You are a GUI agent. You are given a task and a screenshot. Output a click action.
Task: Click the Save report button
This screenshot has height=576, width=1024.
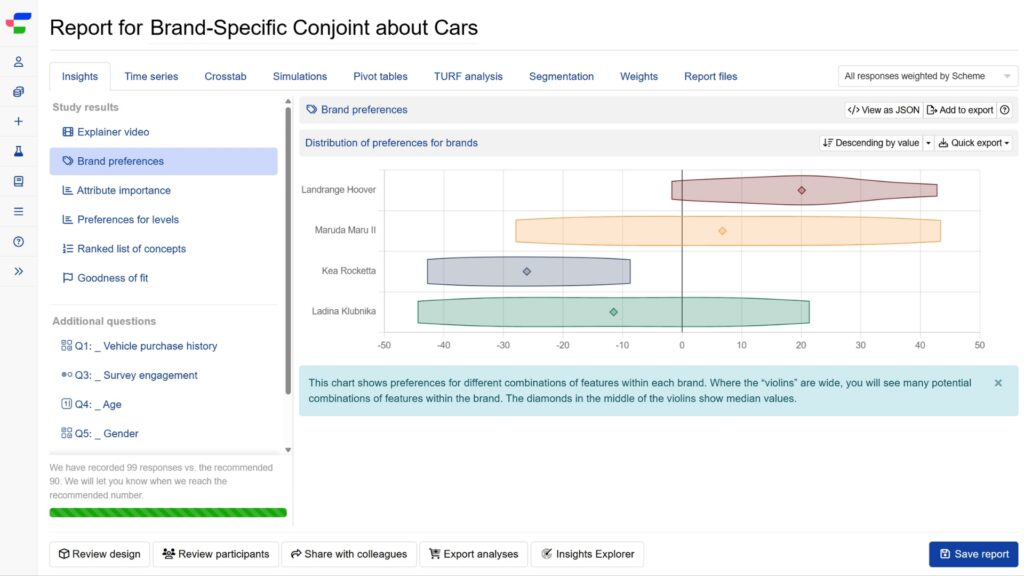[973, 554]
